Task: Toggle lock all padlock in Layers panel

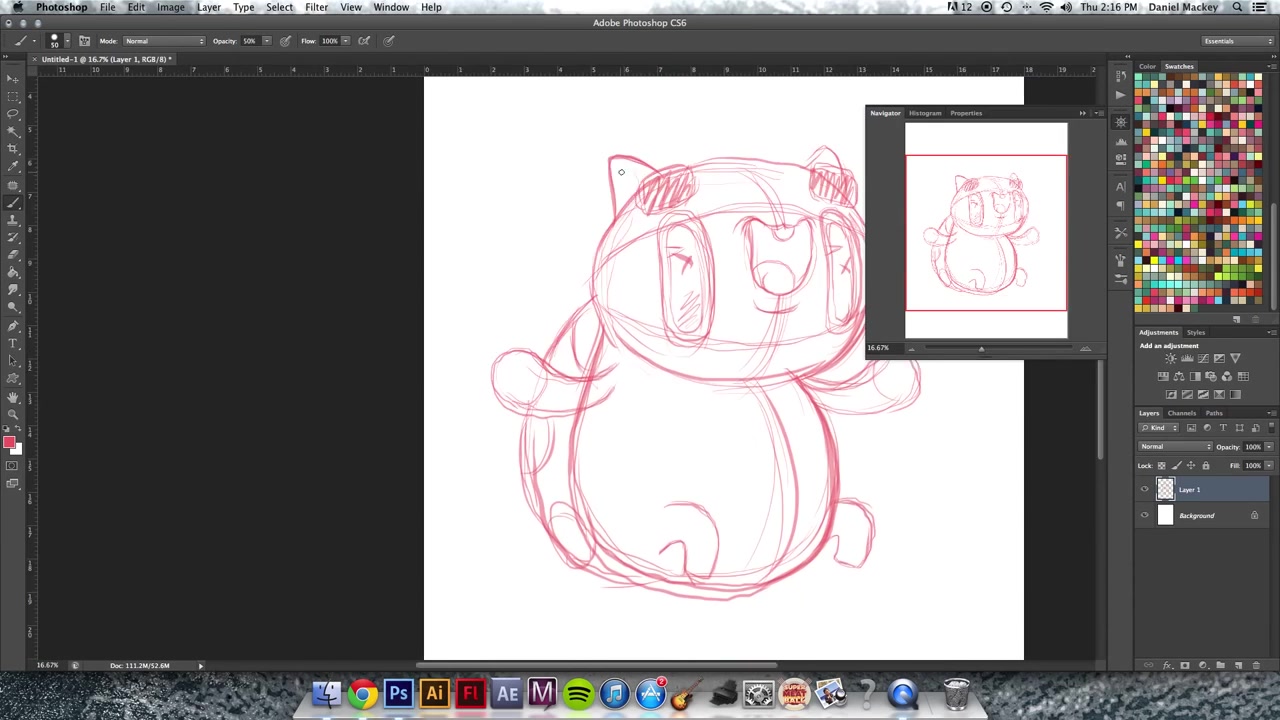Action: tap(1206, 466)
